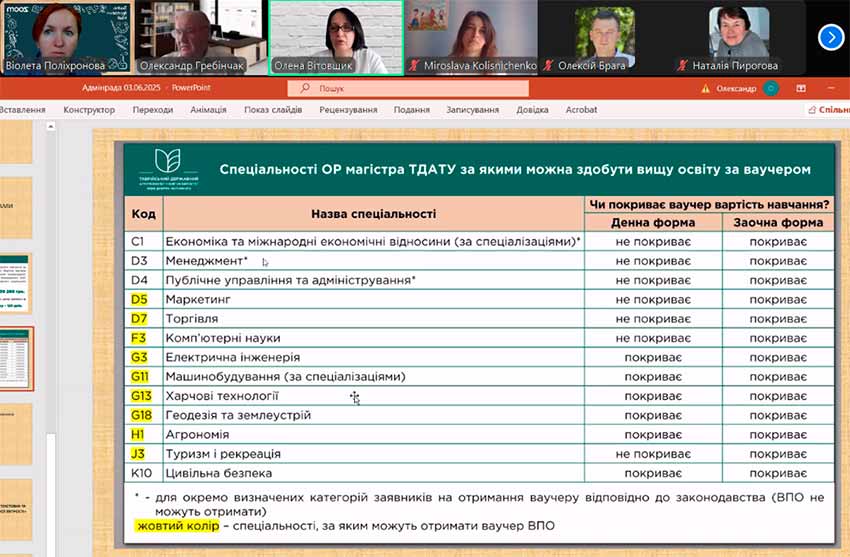Switch to the Анімація tab
850x557 pixels.
[208, 110]
